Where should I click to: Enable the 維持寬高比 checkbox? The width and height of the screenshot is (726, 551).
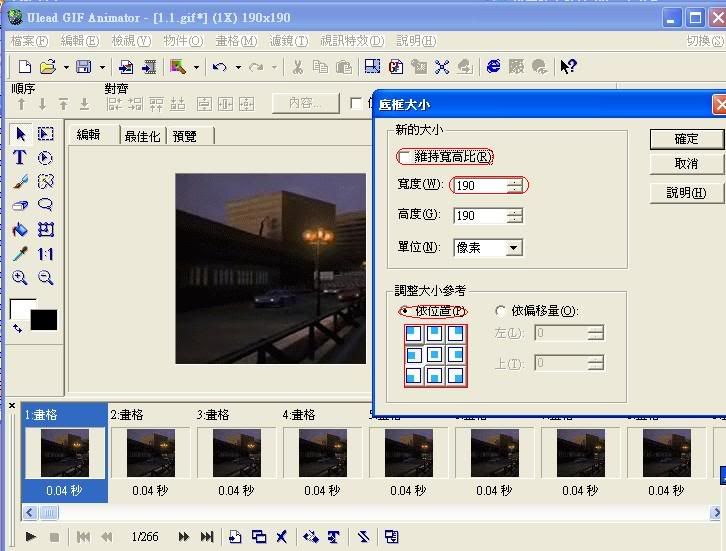[405, 157]
